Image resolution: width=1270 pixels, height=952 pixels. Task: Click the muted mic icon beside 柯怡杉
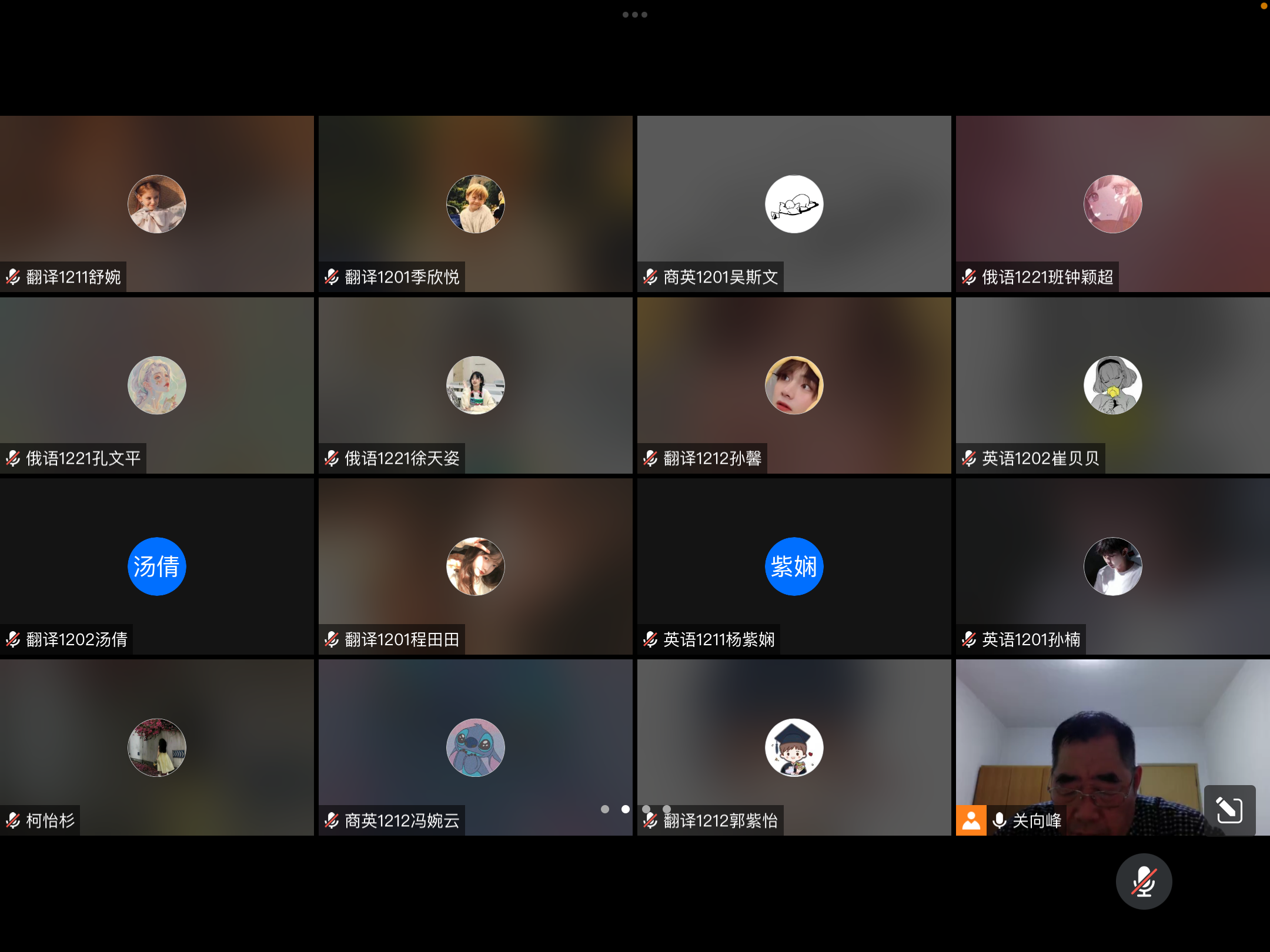(x=13, y=820)
